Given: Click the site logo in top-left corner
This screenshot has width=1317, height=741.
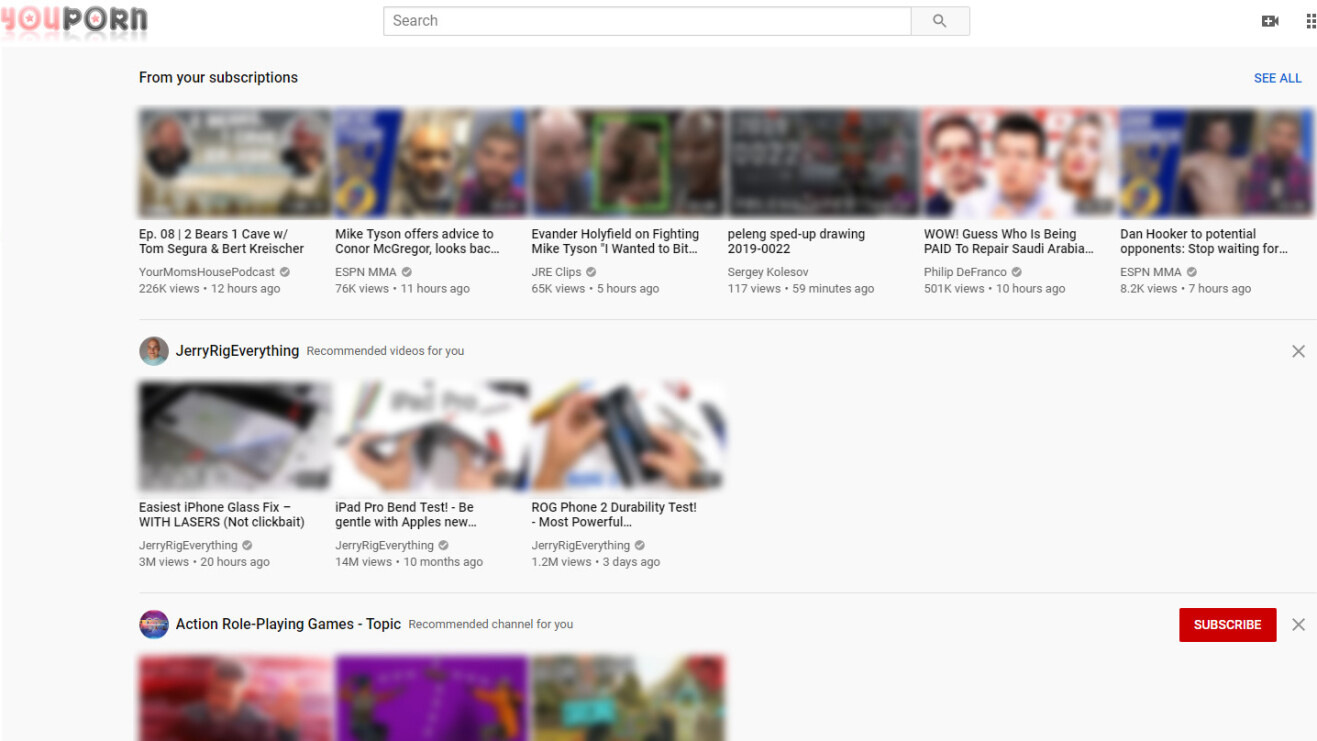Looking at the screenshot, I should pos(74,21).
